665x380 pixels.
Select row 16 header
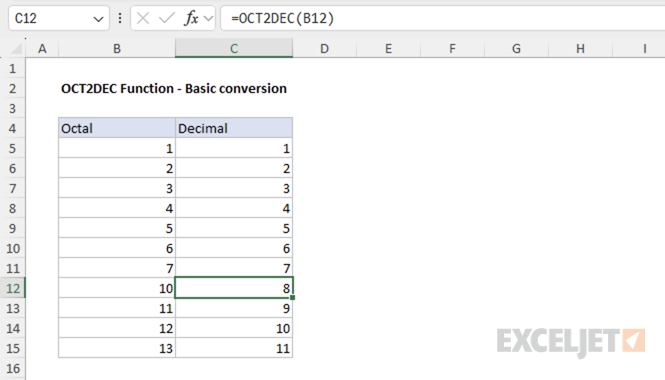pyautogui.click(x=13, y=368)
